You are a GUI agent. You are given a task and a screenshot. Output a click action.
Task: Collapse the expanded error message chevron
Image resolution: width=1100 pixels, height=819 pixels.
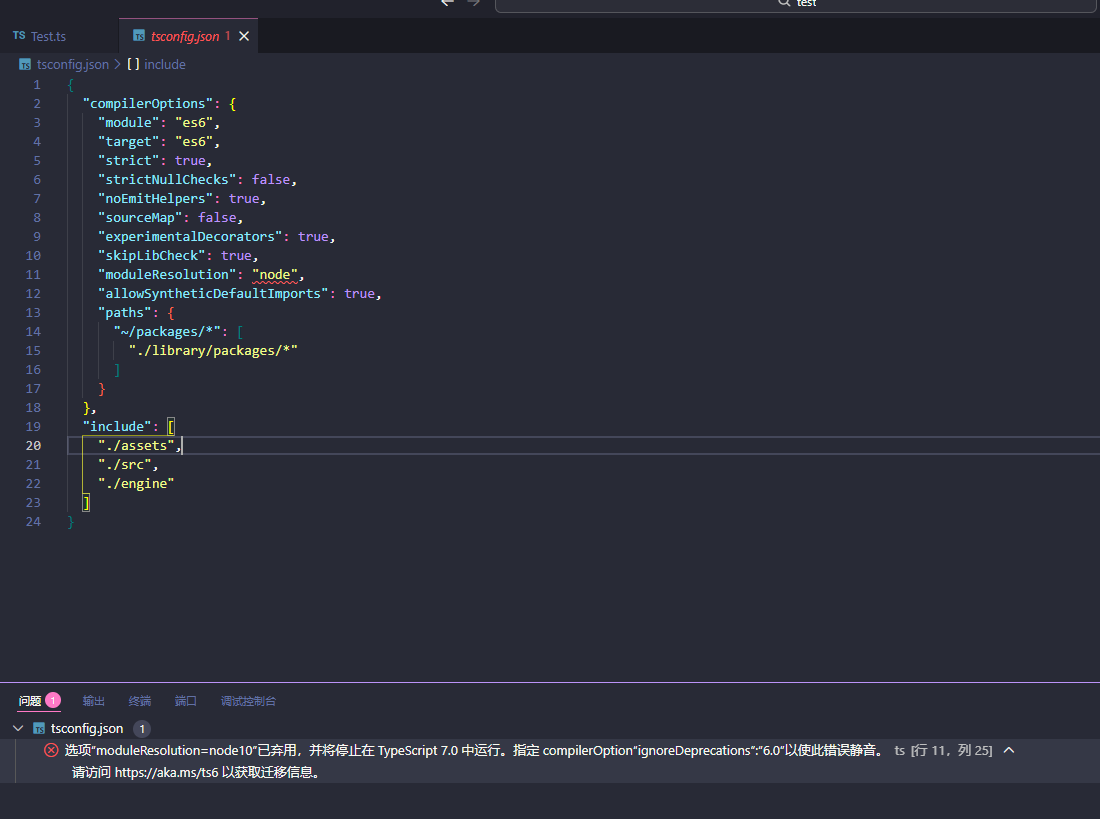pos(1008,750)
